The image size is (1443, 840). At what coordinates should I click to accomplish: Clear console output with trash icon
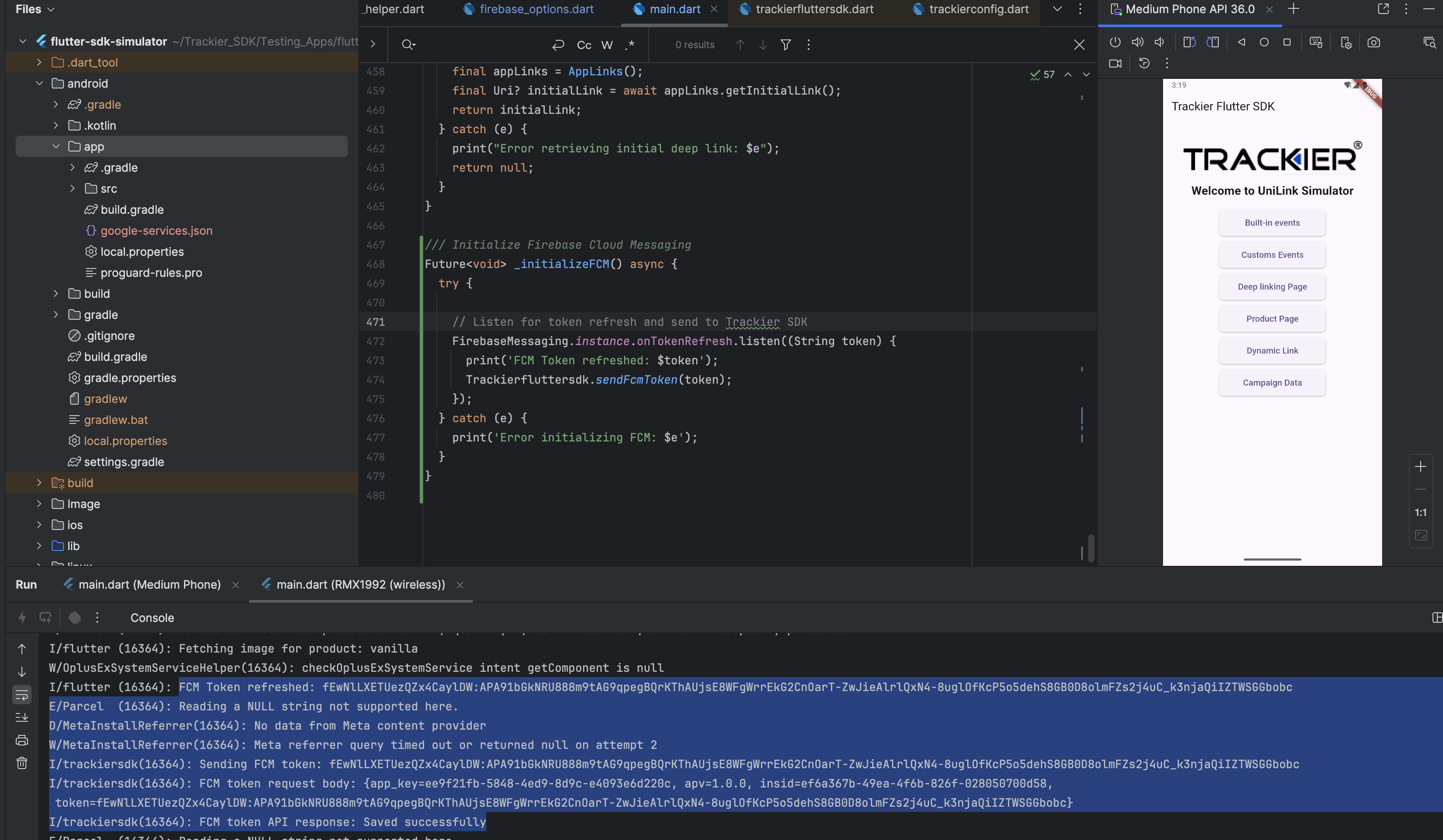tap(22, 762)
